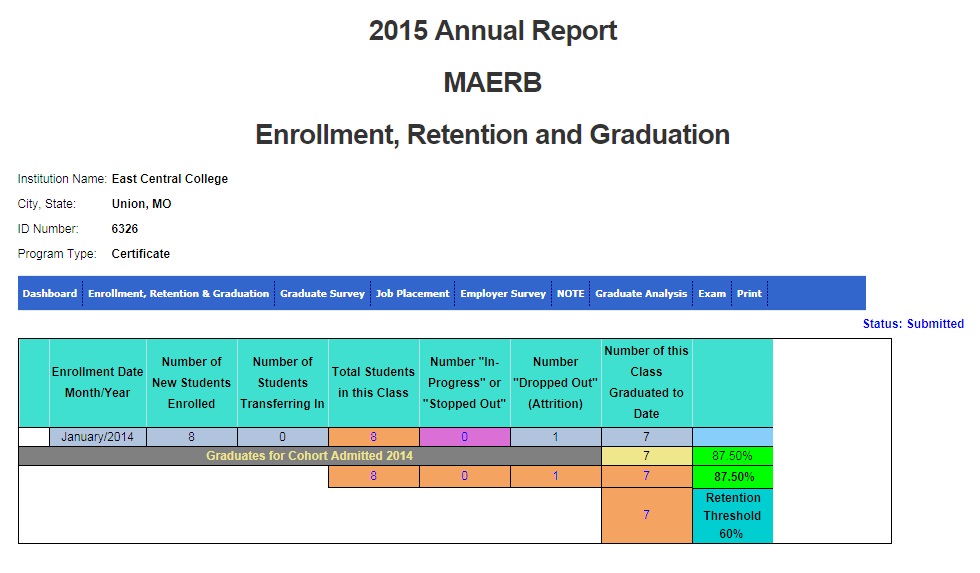The height and width of the screenshot is (573, 980).
Task: Click Students Transferring In value 0 cell
Action: point(282,437)
